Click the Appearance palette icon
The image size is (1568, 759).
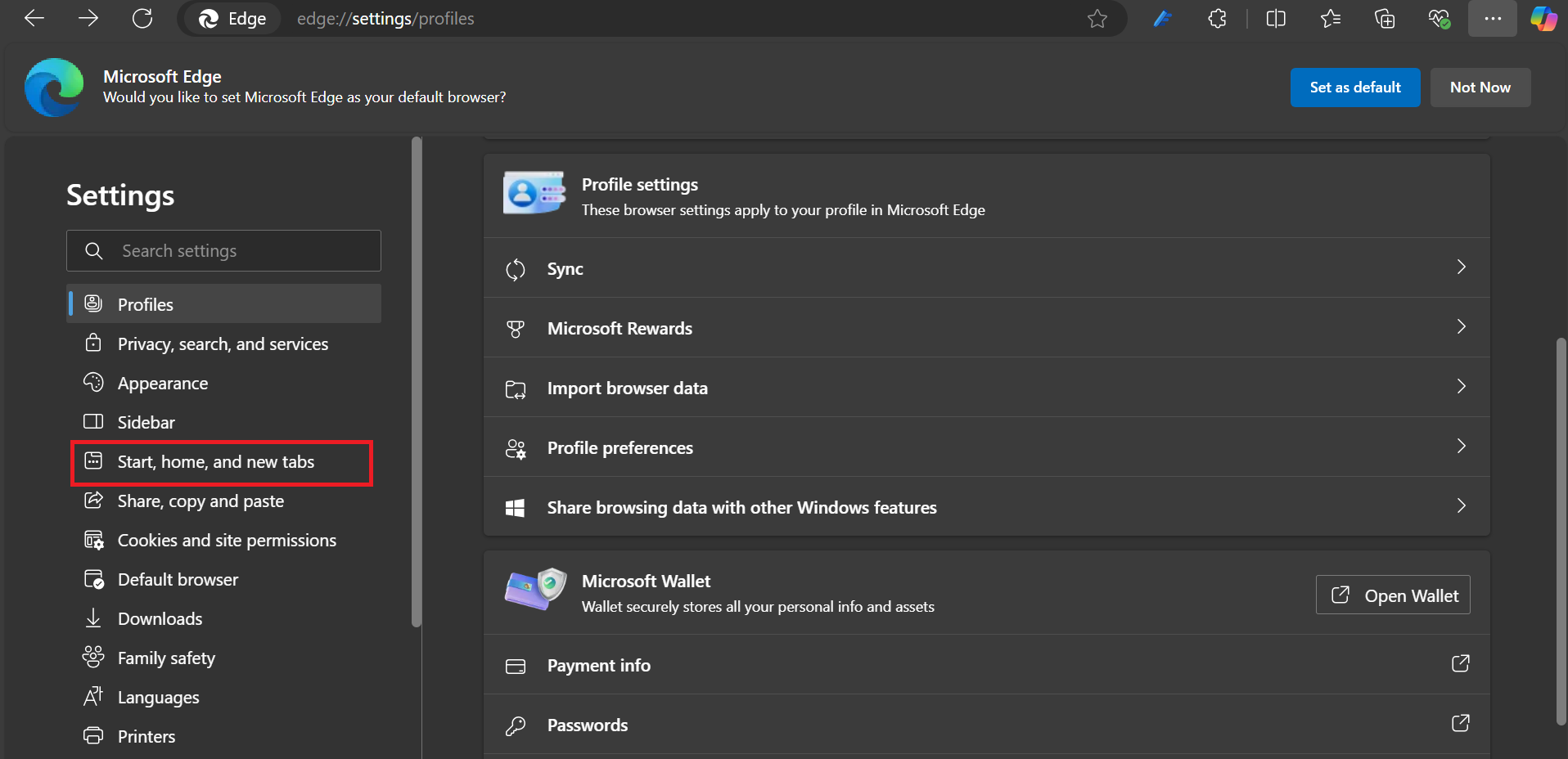pyautogui.click(x=93, y=382)
